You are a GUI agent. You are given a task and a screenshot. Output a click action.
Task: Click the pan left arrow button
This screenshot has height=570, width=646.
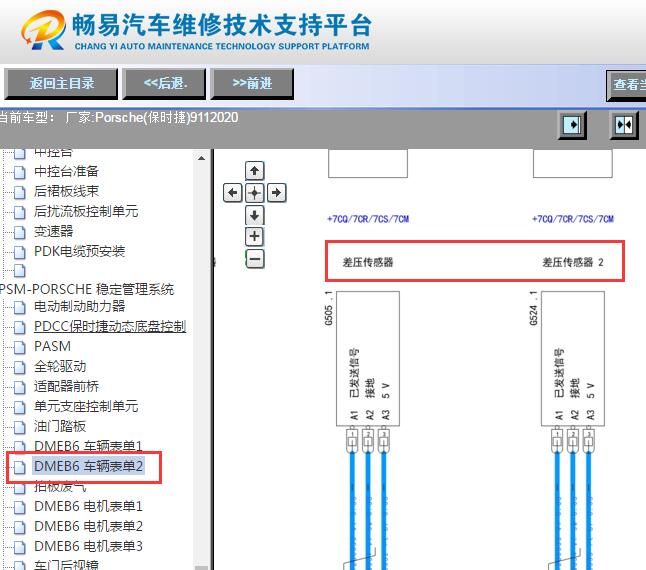click(x=232, y=192)
